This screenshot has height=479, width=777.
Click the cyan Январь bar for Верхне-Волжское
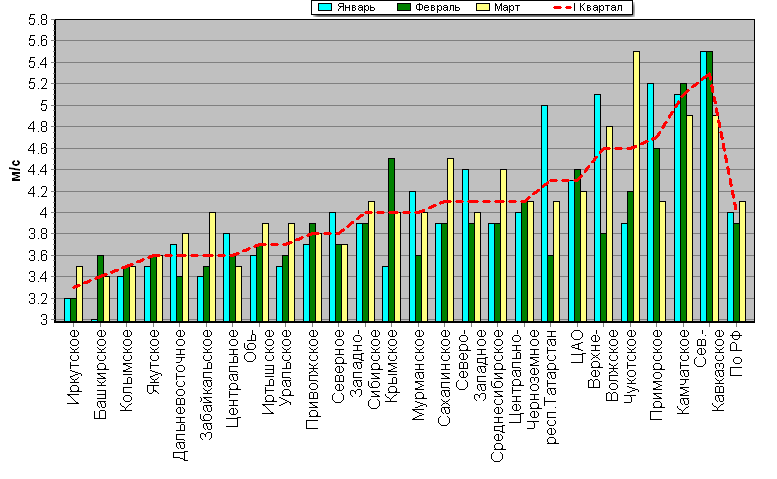point(597,208)
